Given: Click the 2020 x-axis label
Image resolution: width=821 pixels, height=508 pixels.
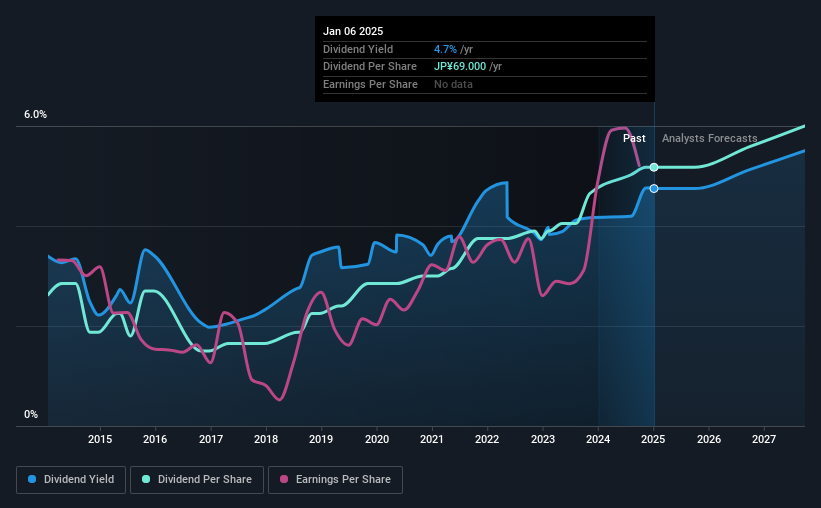Looking at the screenshot, I should [x=377, y=439].
